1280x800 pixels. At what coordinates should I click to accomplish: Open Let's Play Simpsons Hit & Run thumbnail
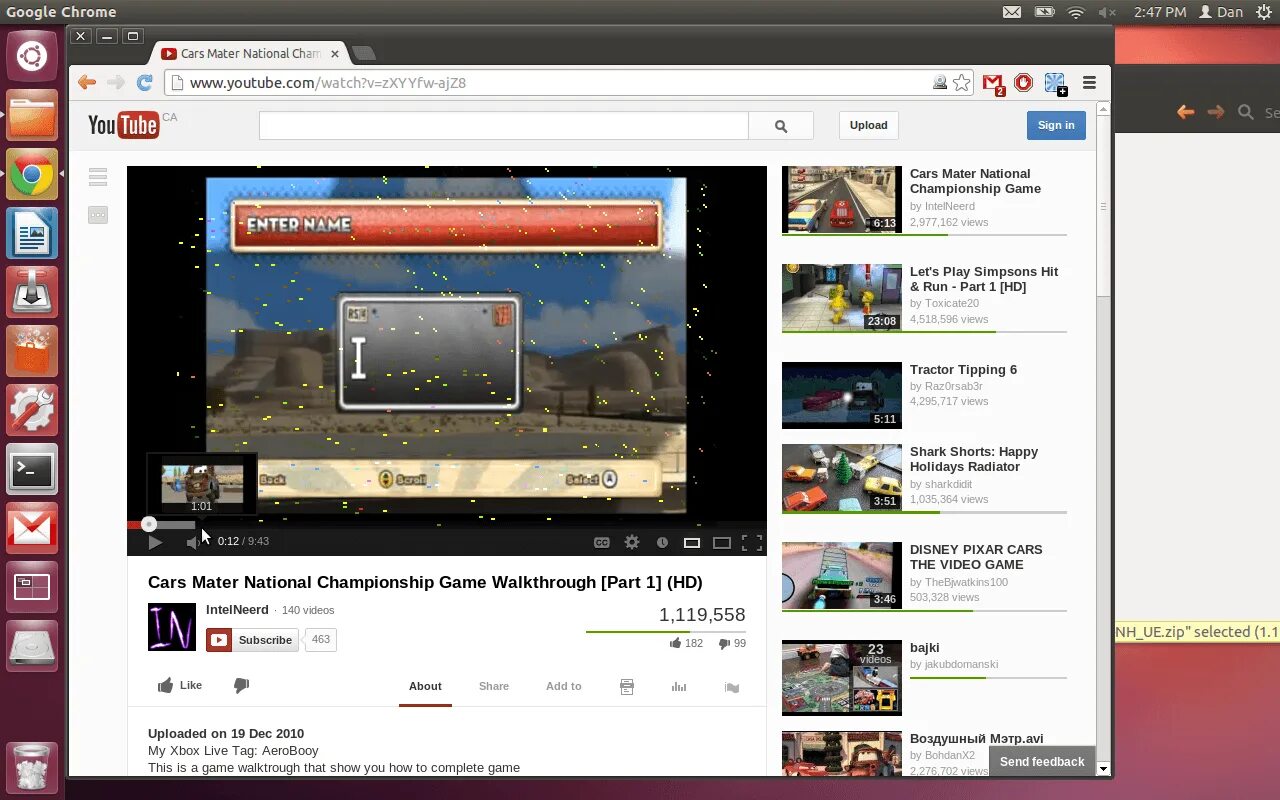coord(842,298)
